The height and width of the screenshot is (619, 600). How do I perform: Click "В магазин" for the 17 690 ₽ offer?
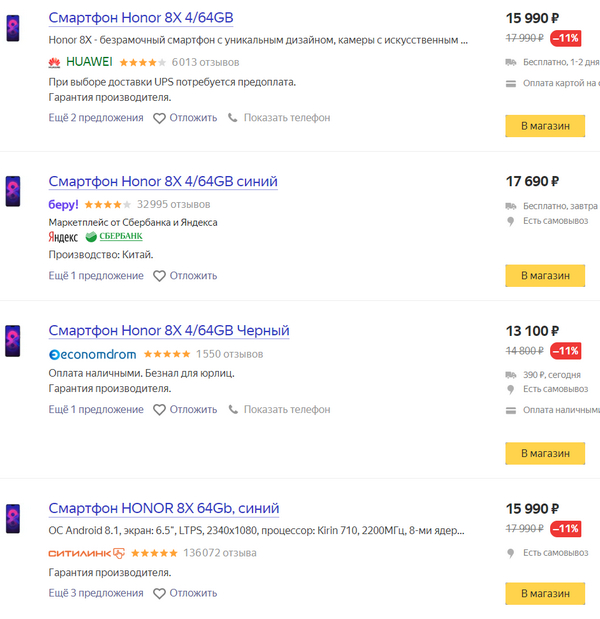point(545,276)
